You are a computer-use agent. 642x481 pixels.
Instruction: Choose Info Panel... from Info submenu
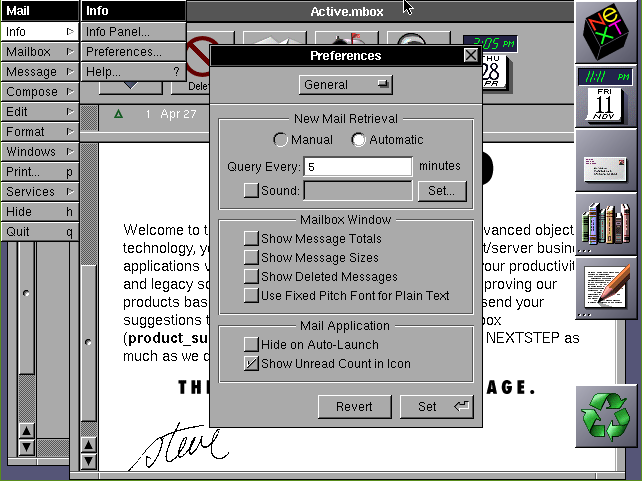click(133, 32)
